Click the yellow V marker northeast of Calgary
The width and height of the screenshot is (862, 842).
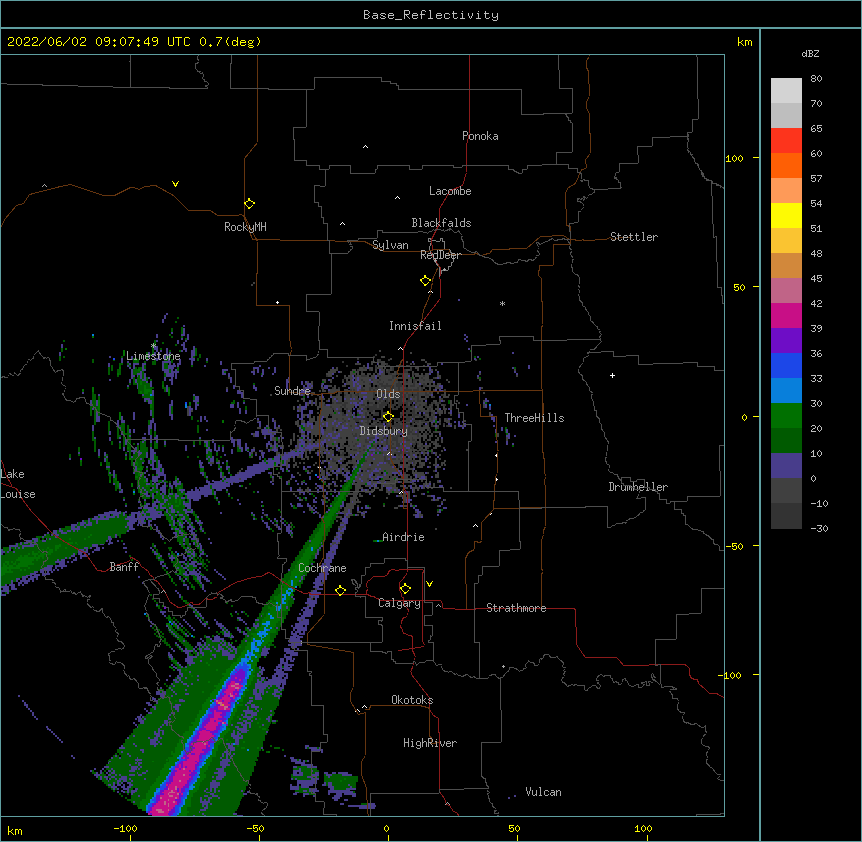point(429,584)
